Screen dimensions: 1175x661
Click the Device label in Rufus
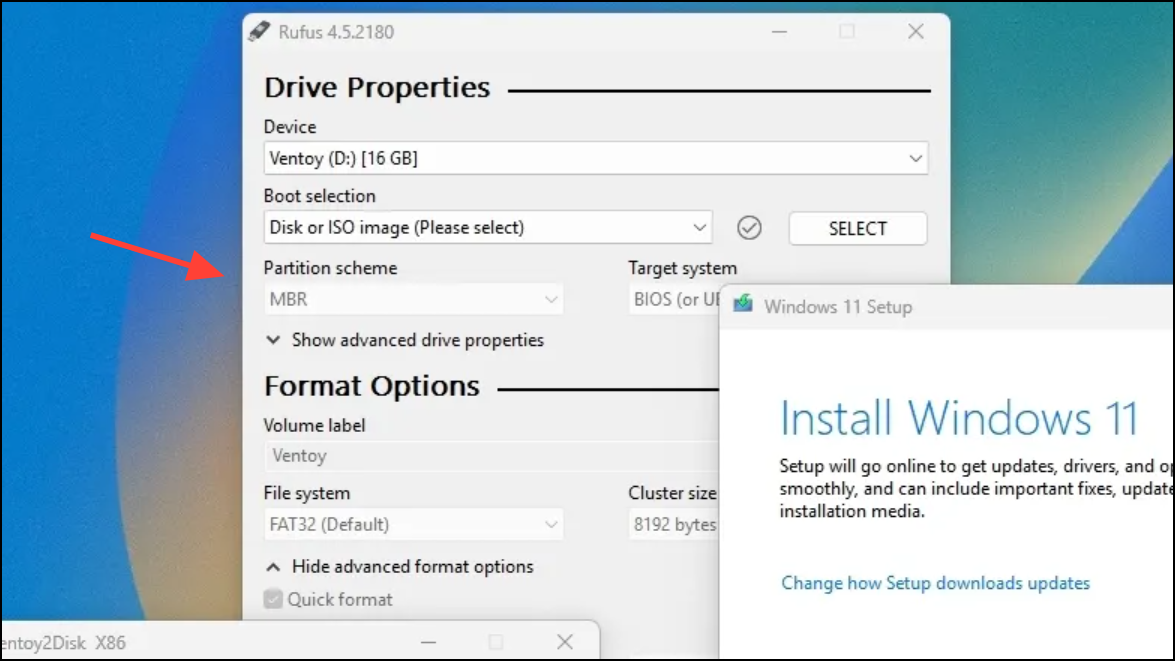point(290,127)
